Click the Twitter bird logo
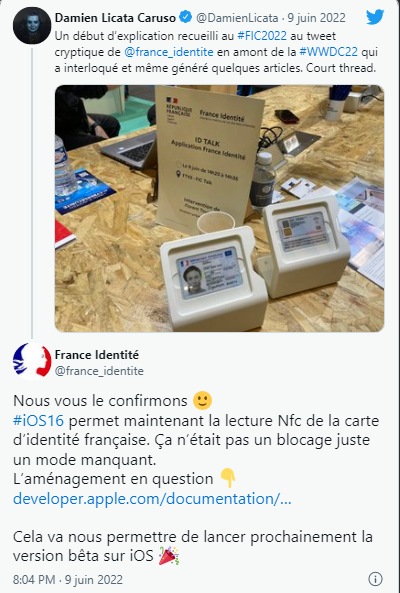This screenshot has width=400, height=593. (x=375, y=17)
